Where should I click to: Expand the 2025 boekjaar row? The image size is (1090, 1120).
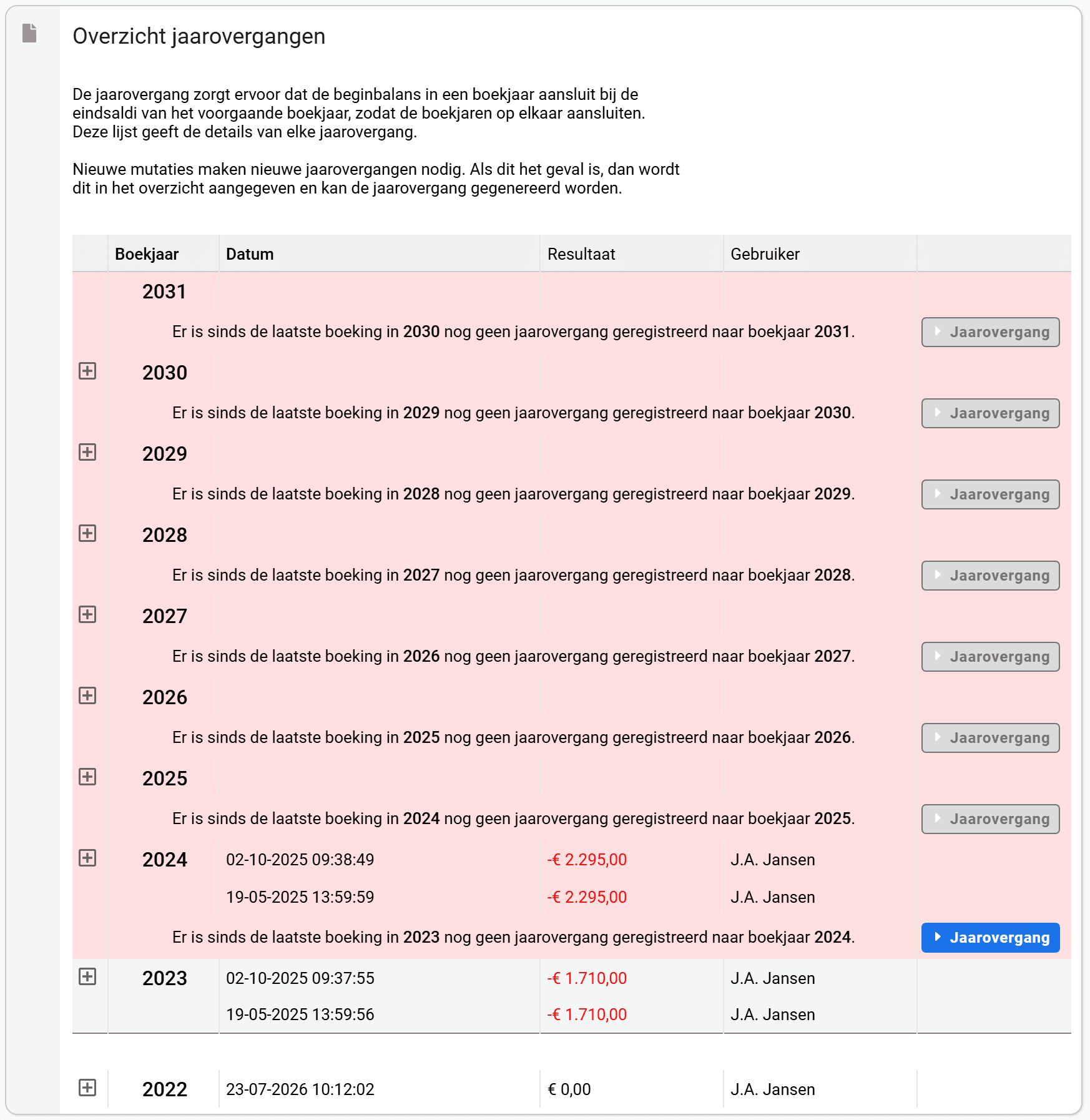[87, 777]
